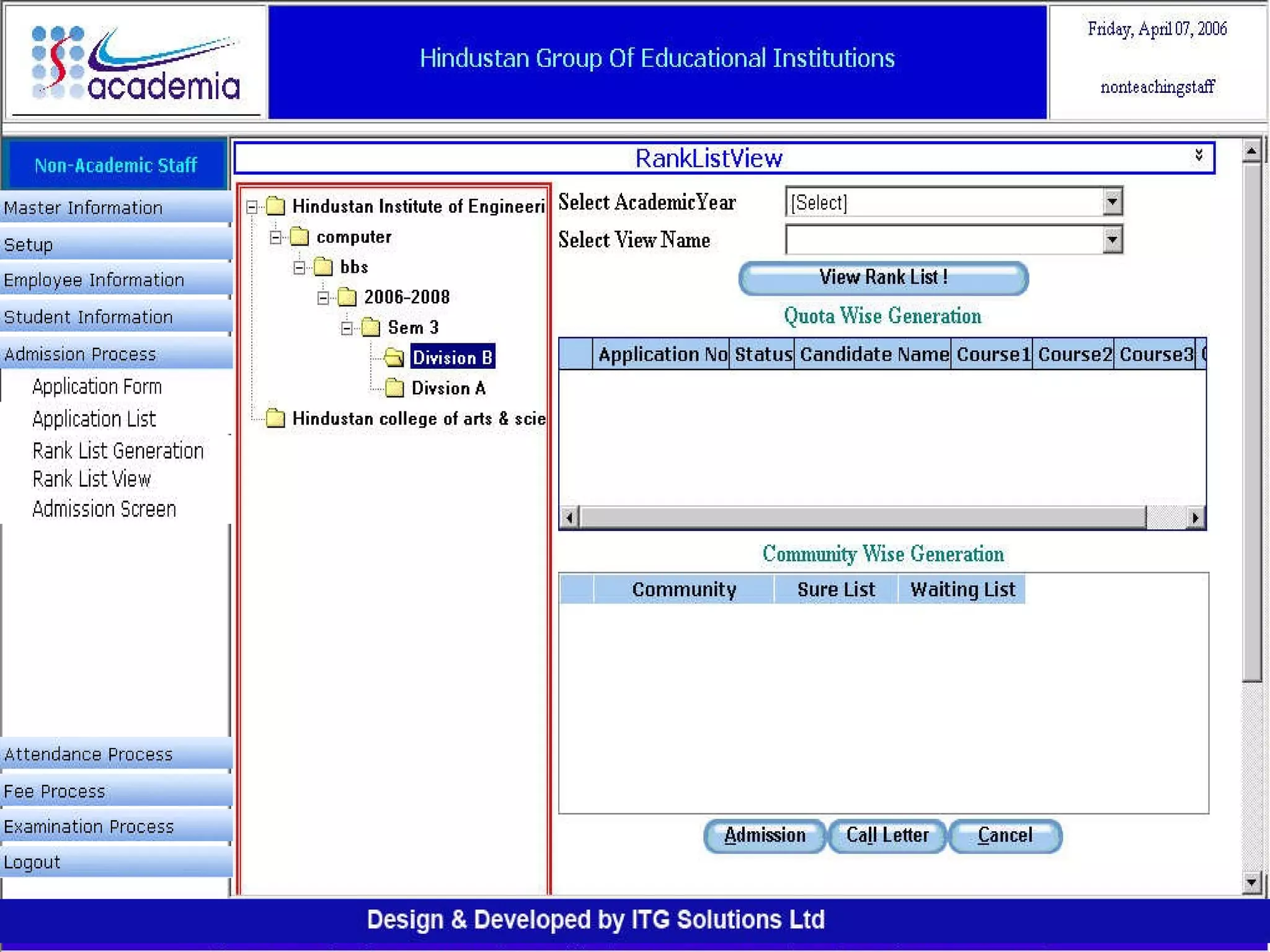1270x952 pixels.
Task: Open the Select View Name dropdown
Action: [1112, 240]
